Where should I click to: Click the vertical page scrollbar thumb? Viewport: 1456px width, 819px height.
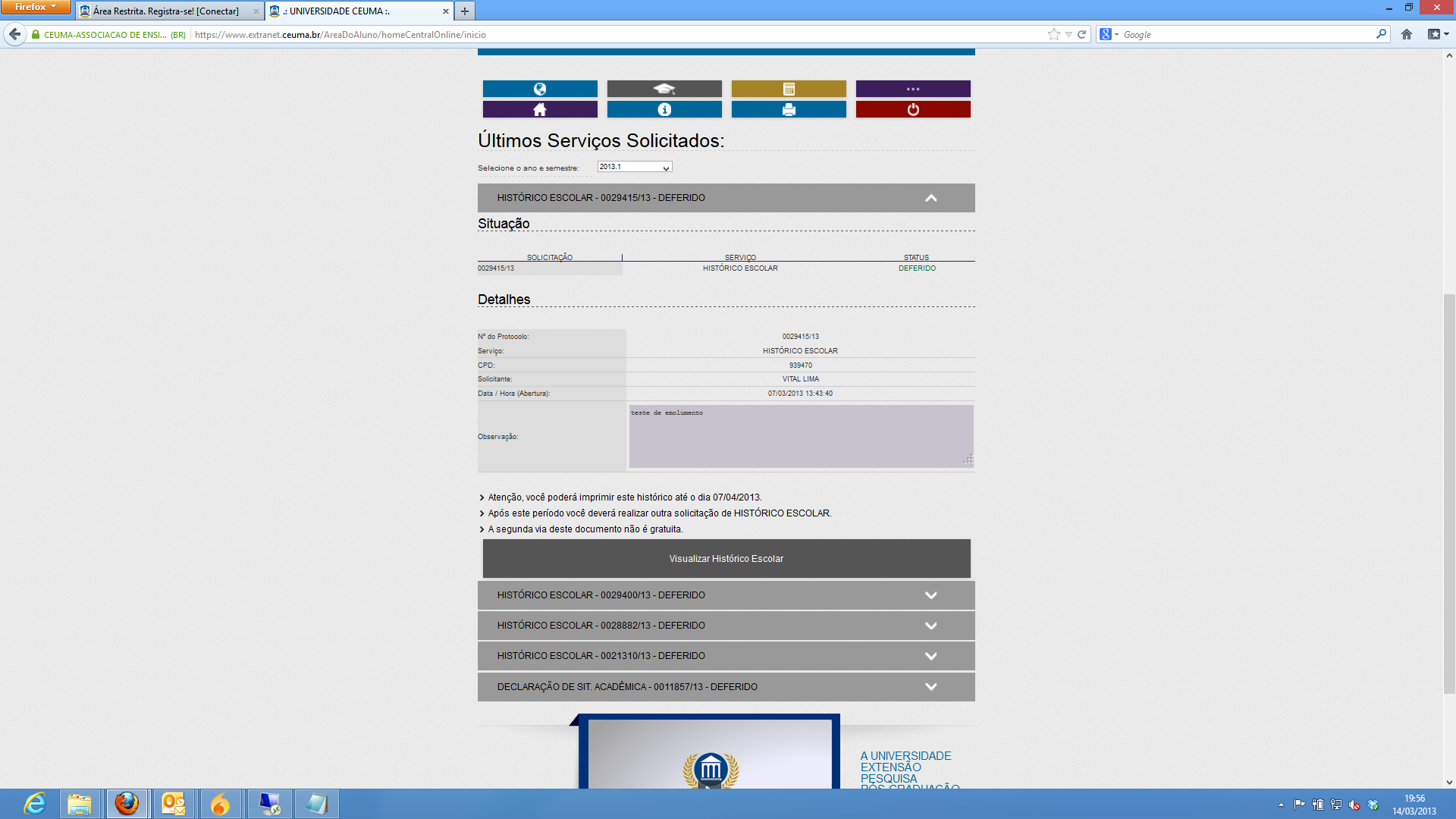pyautogui.click(x=1449, y=493)
